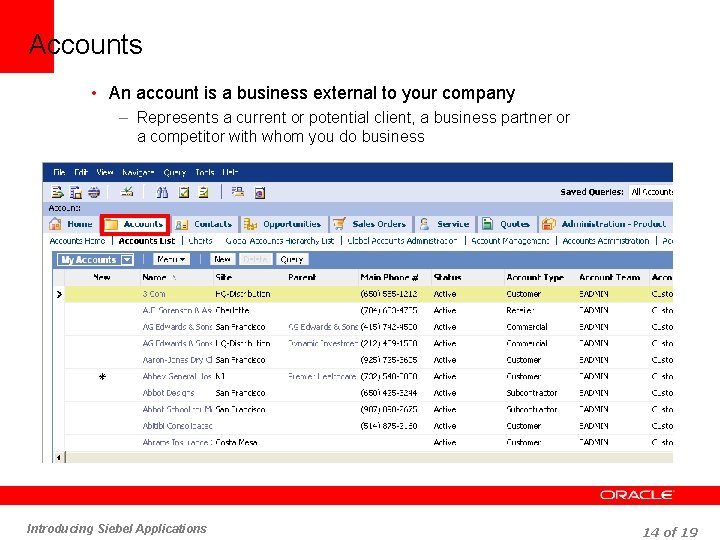Open the Saved Queries dropdown
Viewport: 720px width, 540px height.
[651, 192]
